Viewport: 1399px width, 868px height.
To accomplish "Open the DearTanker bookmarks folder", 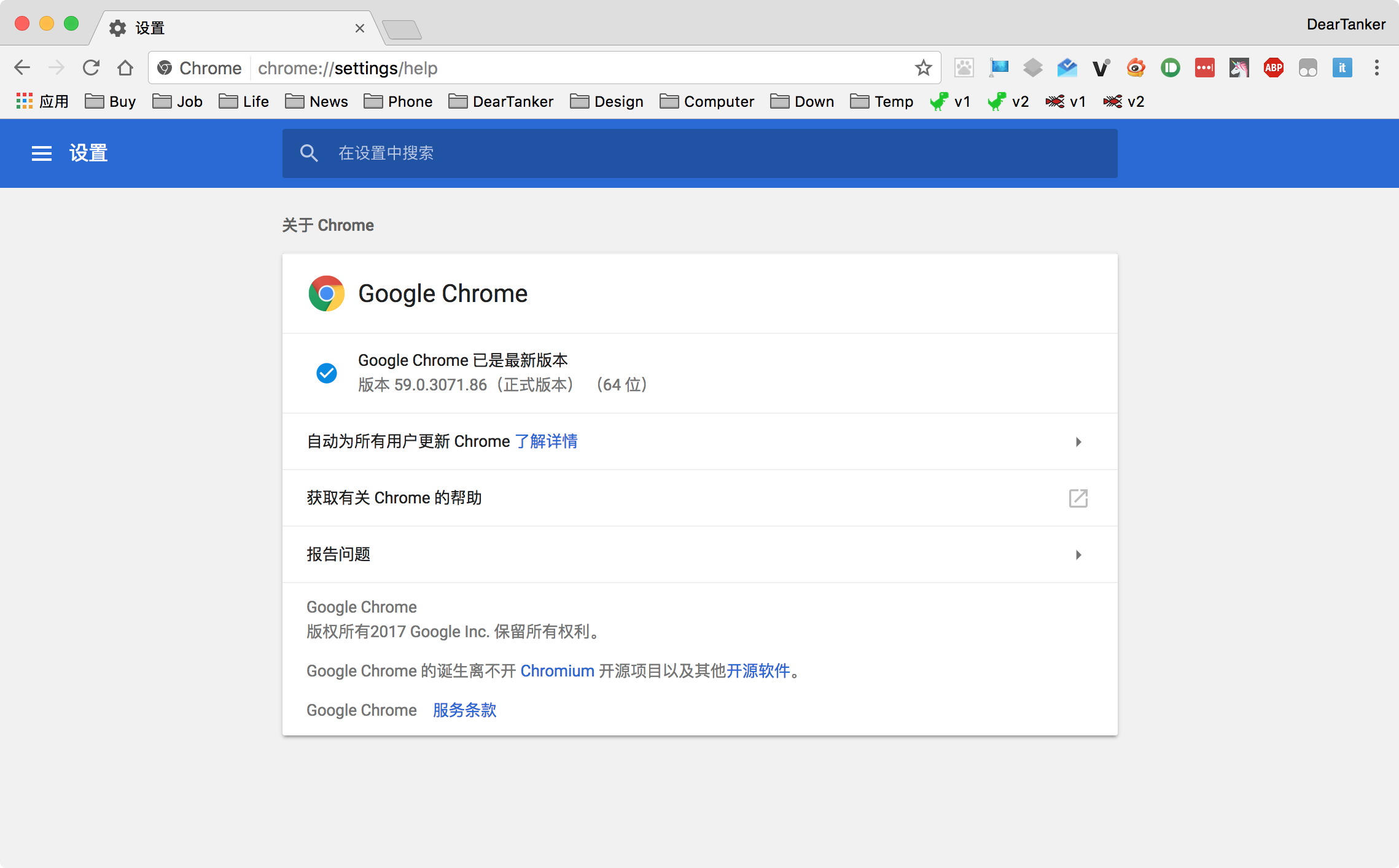I will [x=501, y=101].
